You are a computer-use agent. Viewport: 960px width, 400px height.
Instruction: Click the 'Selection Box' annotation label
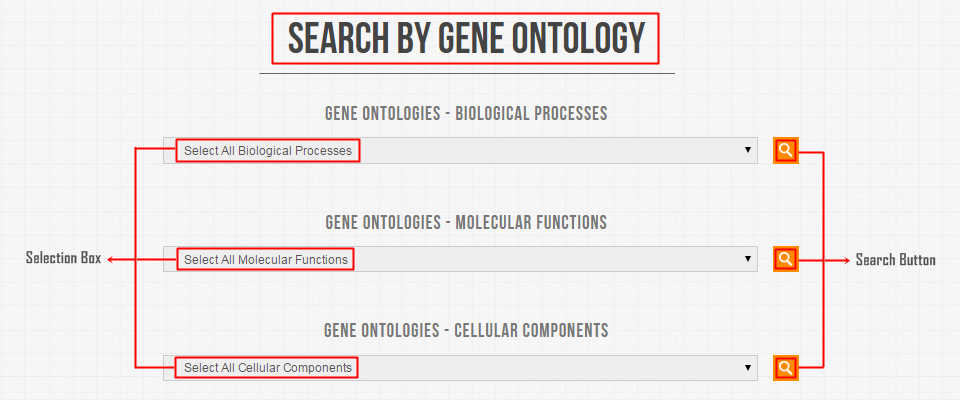pyautogui.click(x=63, y=258)
